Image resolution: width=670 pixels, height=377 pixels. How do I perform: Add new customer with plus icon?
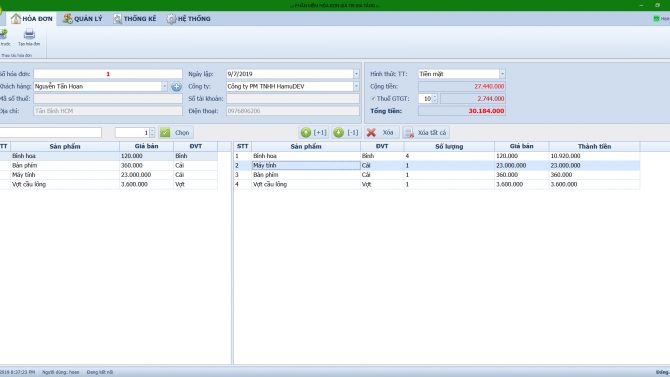pos(176,86)
